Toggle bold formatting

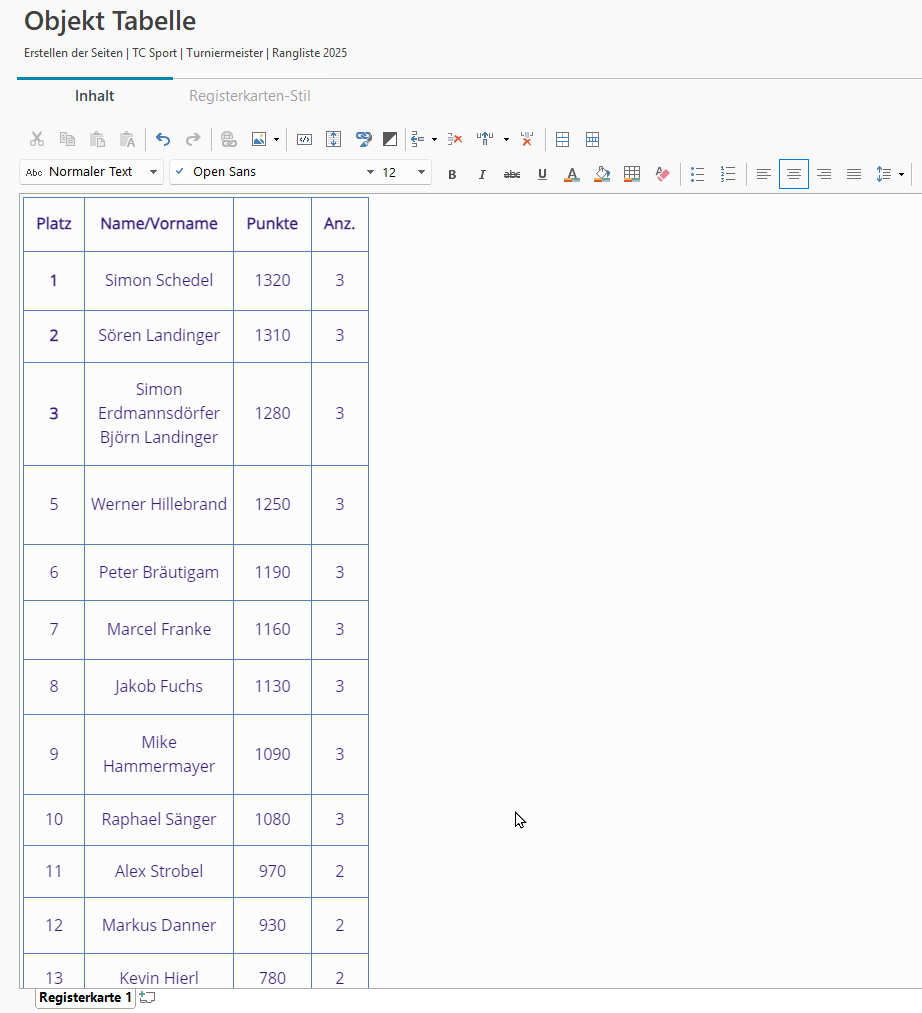click(x=452, y=174)
